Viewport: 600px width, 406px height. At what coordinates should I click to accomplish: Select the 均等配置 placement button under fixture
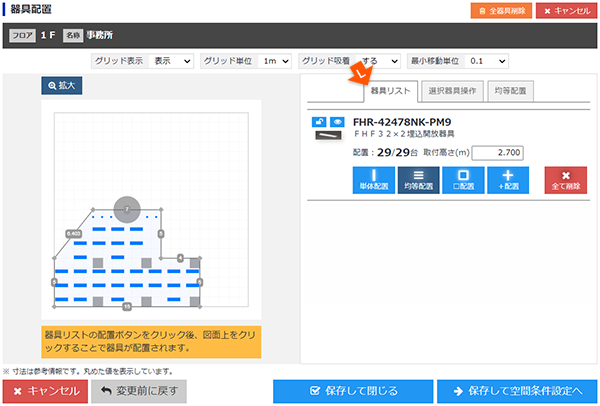click(x=418, y=180)
